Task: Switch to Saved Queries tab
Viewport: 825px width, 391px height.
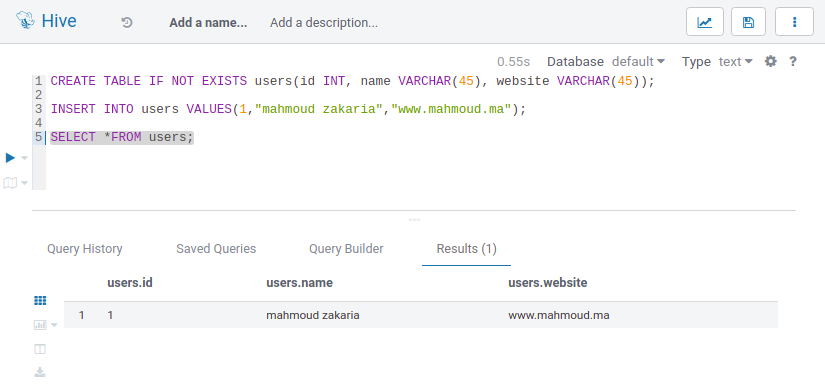Action: click(216, 248)
